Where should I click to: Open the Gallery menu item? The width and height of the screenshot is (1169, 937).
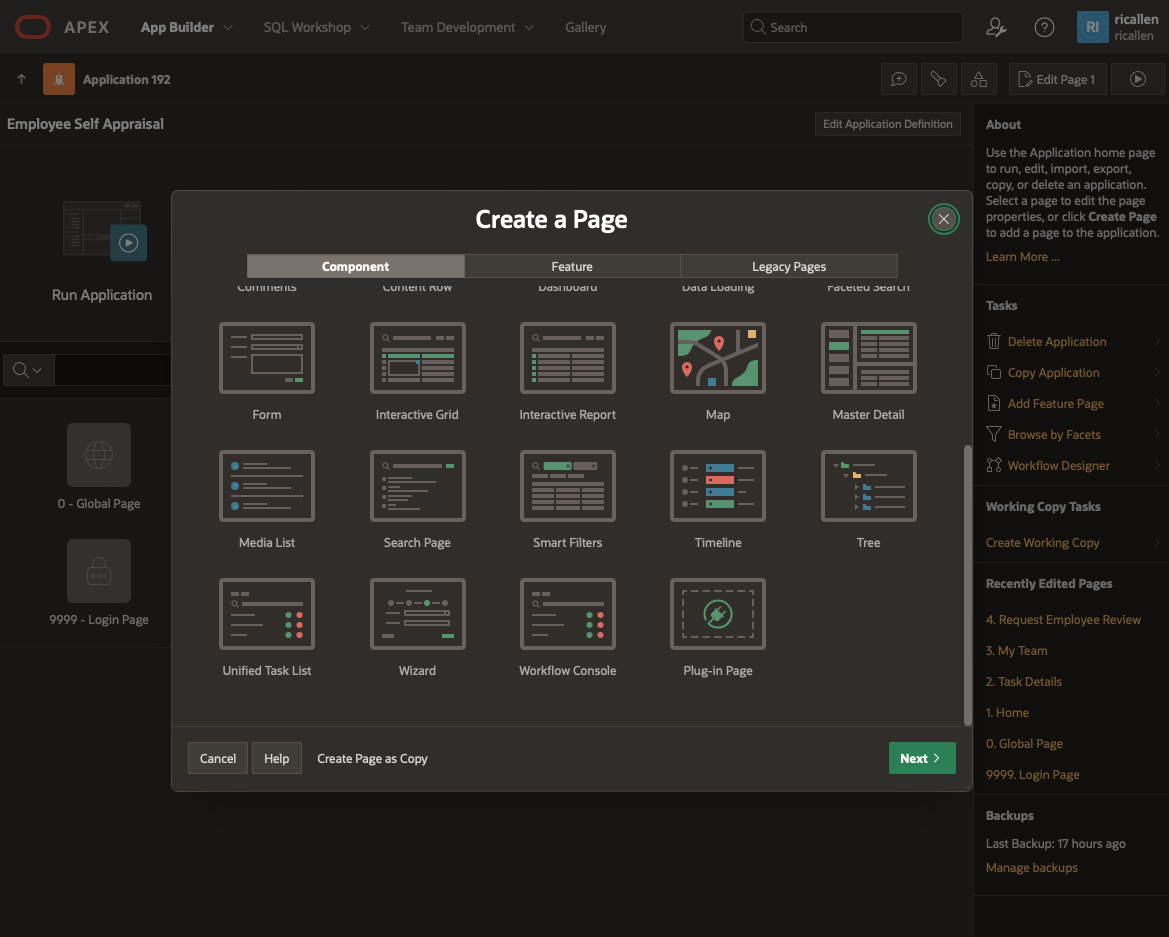tap(585, 27)
